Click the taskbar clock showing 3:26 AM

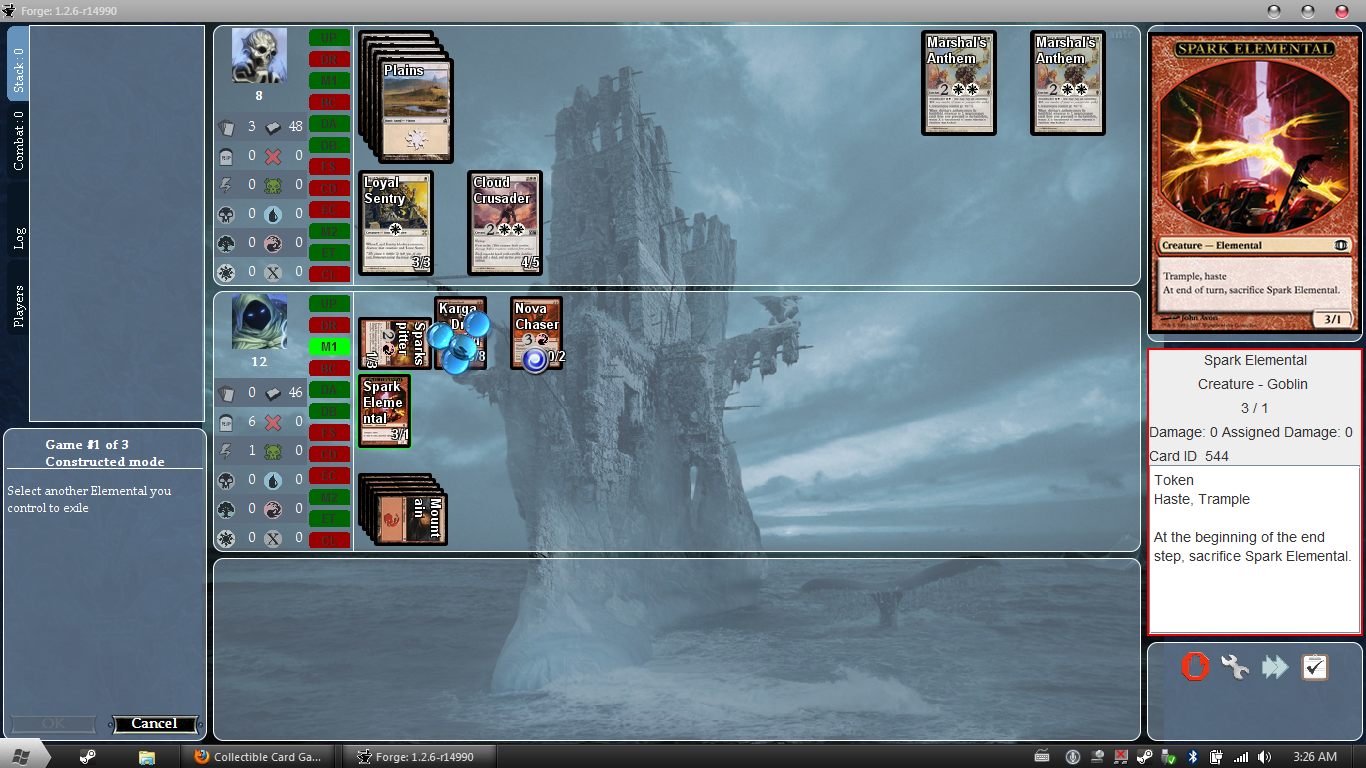point(1314,757)
